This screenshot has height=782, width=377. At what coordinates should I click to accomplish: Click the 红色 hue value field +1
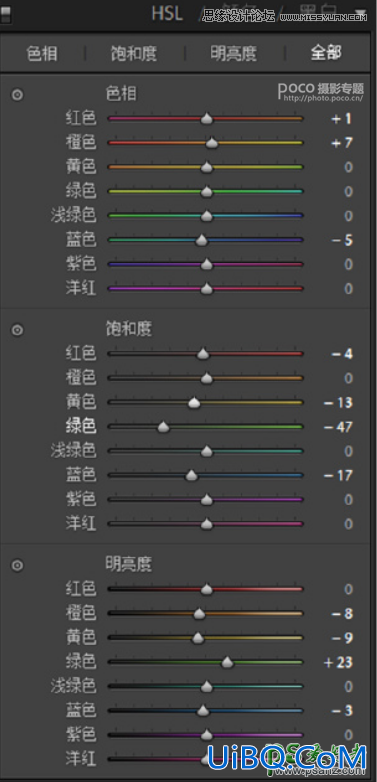340,119
